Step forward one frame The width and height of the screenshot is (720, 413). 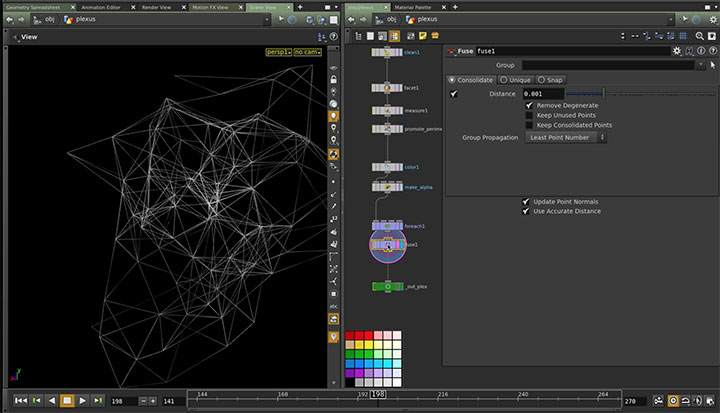pyautogui.click(x=98, y=401)
